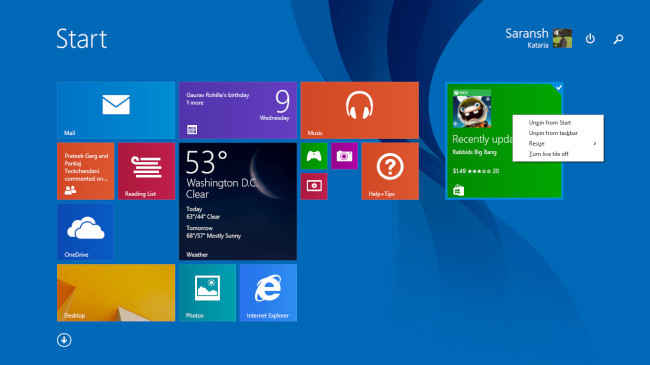This screenshot has width=650, height=365.
Task: Open the red Video tile
Action: (x=314, y=186)
